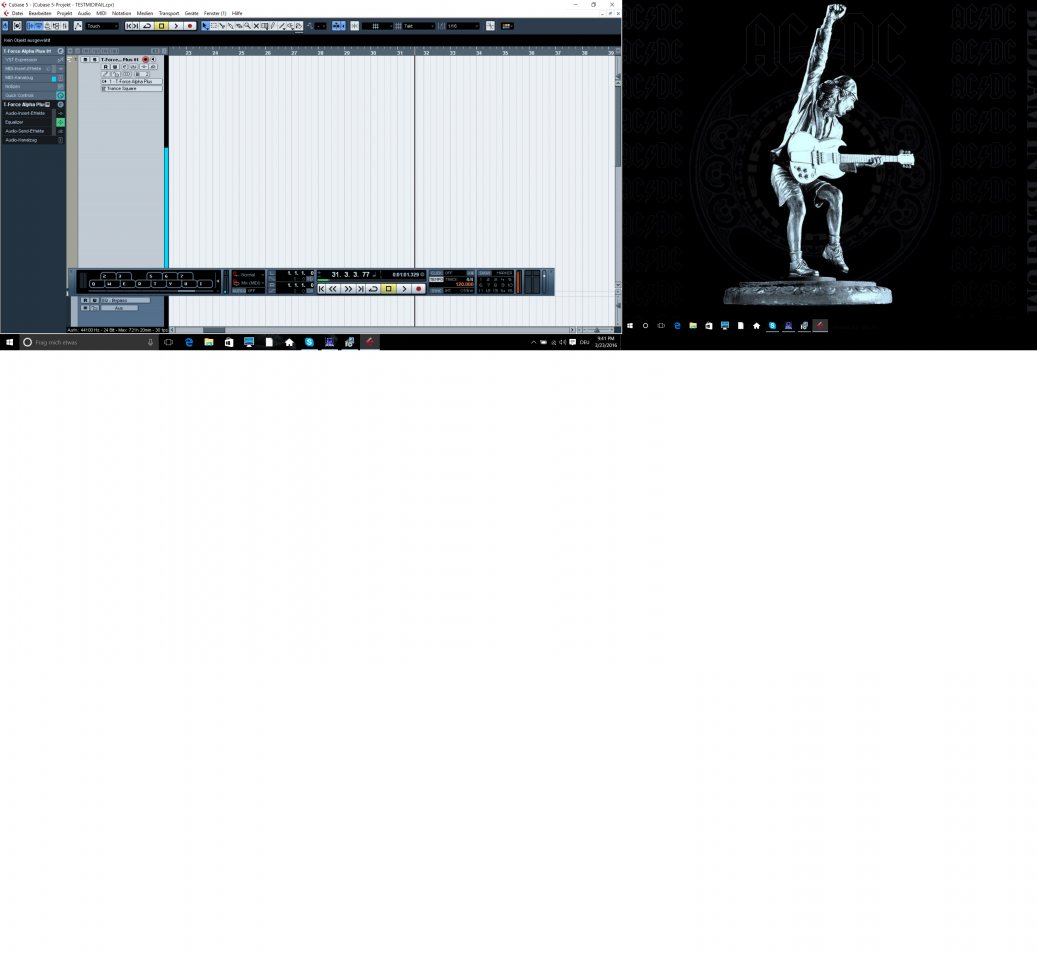Click transport panel Record button
Image resolution: width=1037 pixels, height=960 pixels.
pos(419,289)
